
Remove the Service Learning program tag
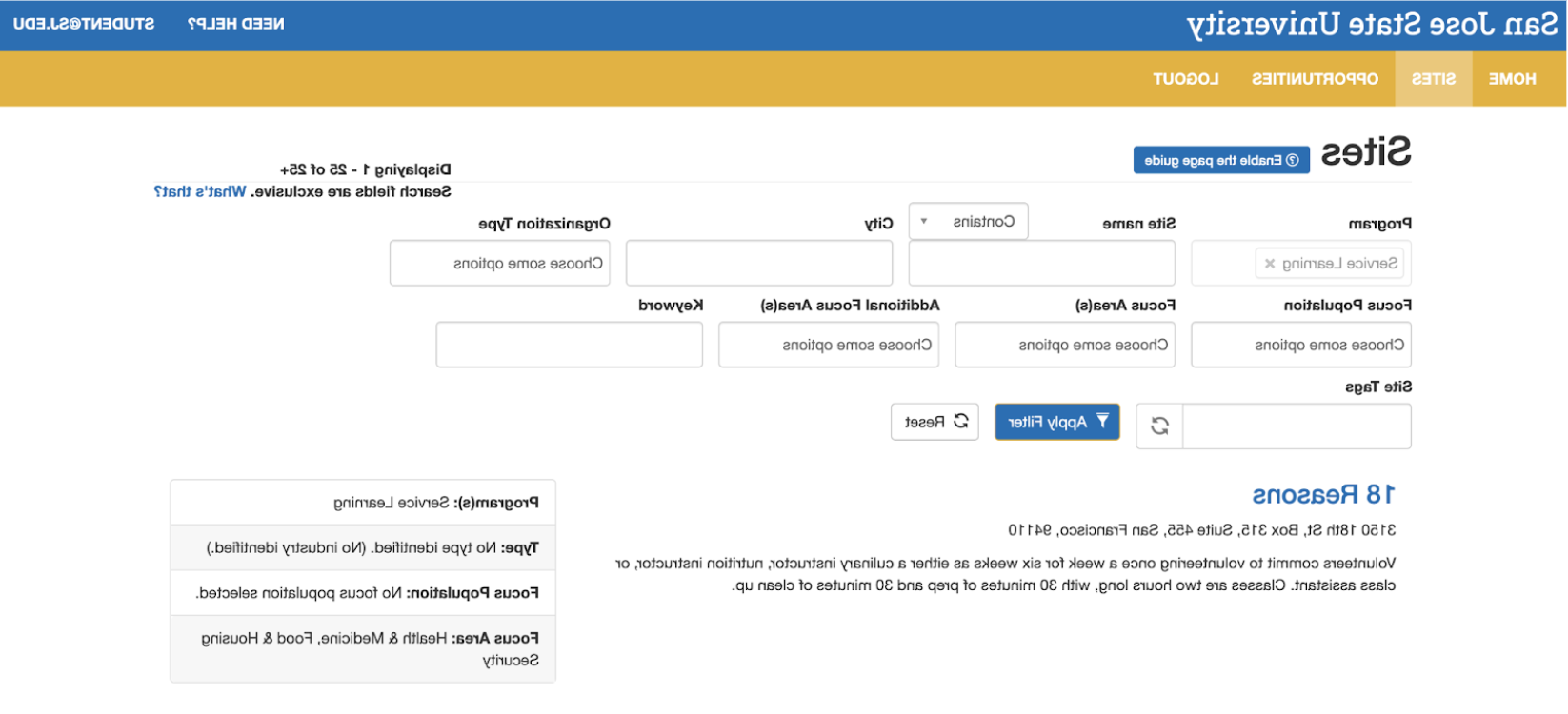[1269, 264]
